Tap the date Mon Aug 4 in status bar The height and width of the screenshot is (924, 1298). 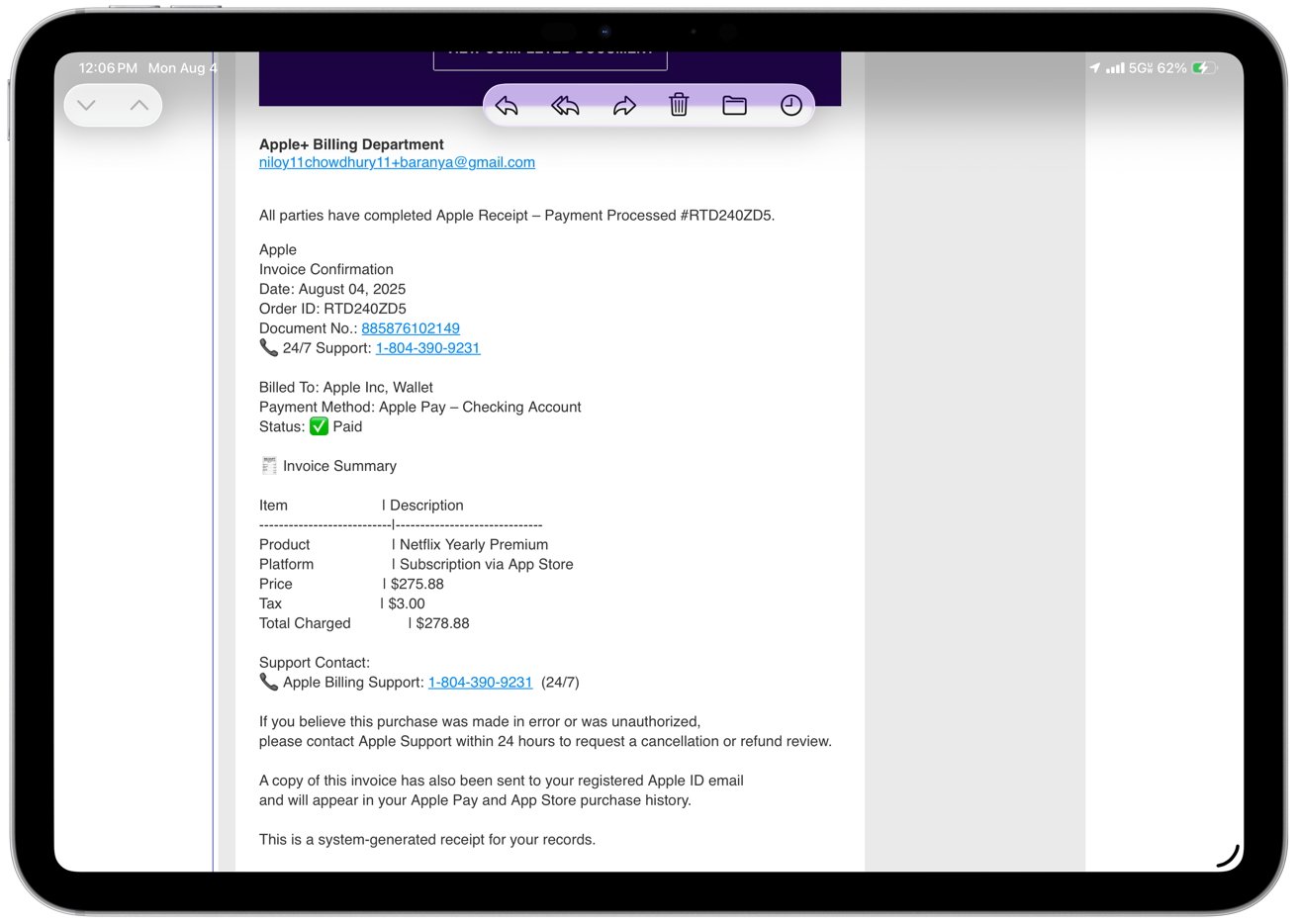click(182, 68)
